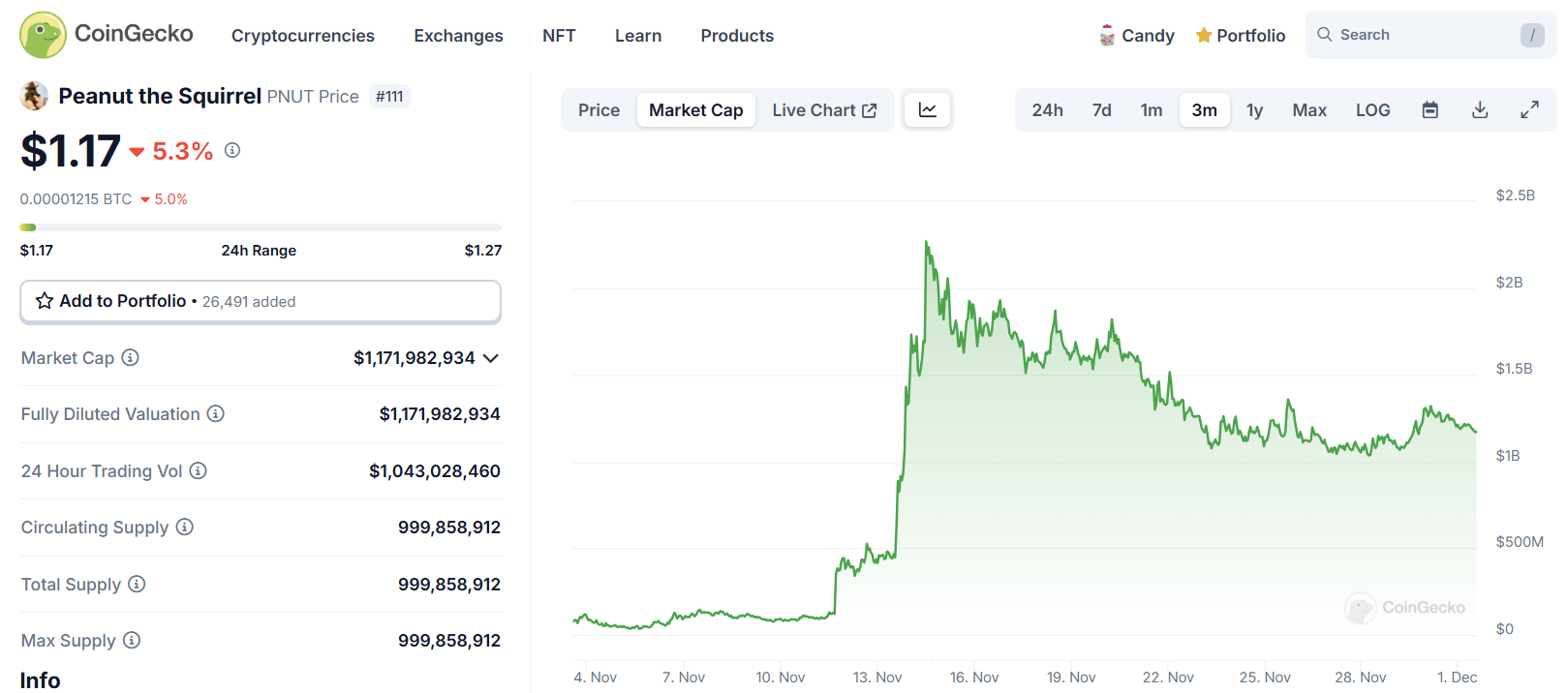Click the 0.00001215 BTC price text
This screenshot has width=1568, height=693.
(x=76, y=199)
